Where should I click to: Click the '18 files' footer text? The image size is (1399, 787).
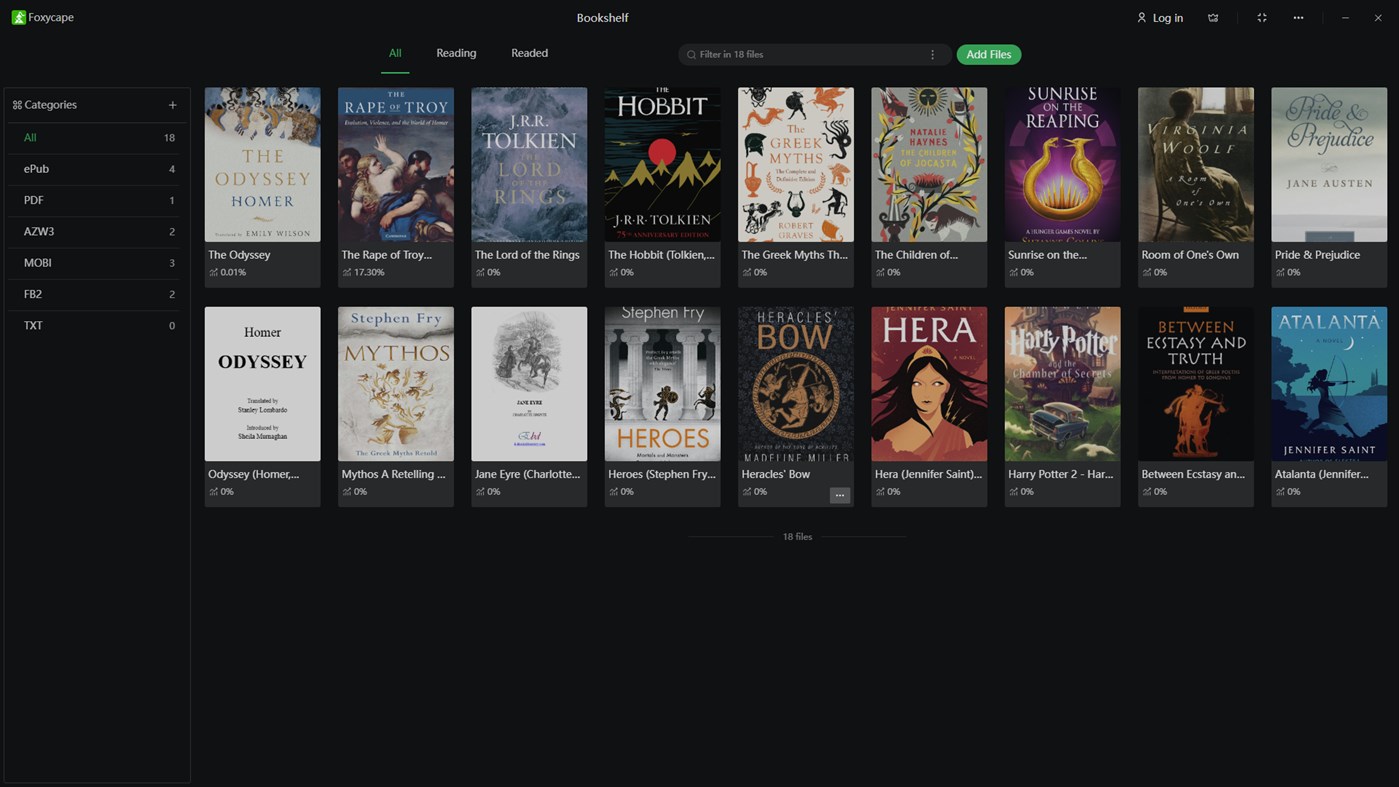point(797,537)
